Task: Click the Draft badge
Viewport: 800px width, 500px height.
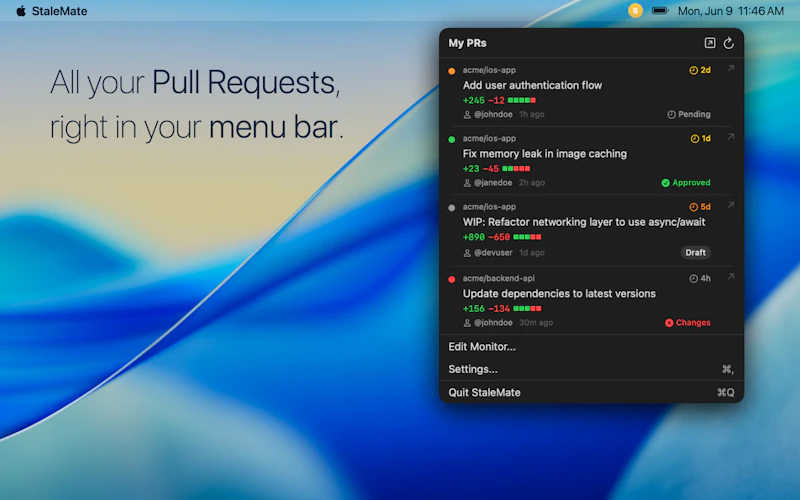Action: [x=695, y=253]
